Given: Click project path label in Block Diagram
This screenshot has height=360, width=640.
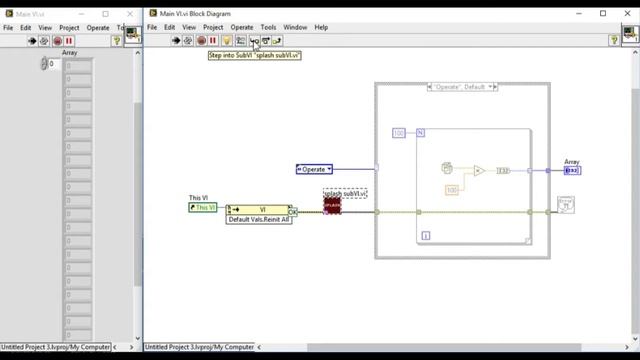Looking at the screenshot, I should [199, 347].
